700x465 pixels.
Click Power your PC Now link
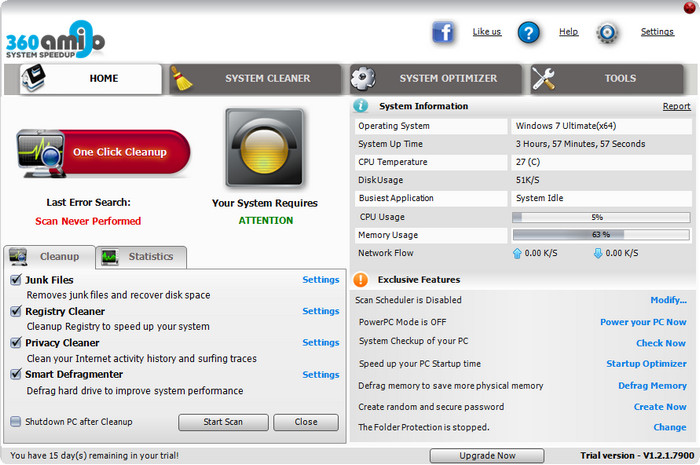pos(643,322)
